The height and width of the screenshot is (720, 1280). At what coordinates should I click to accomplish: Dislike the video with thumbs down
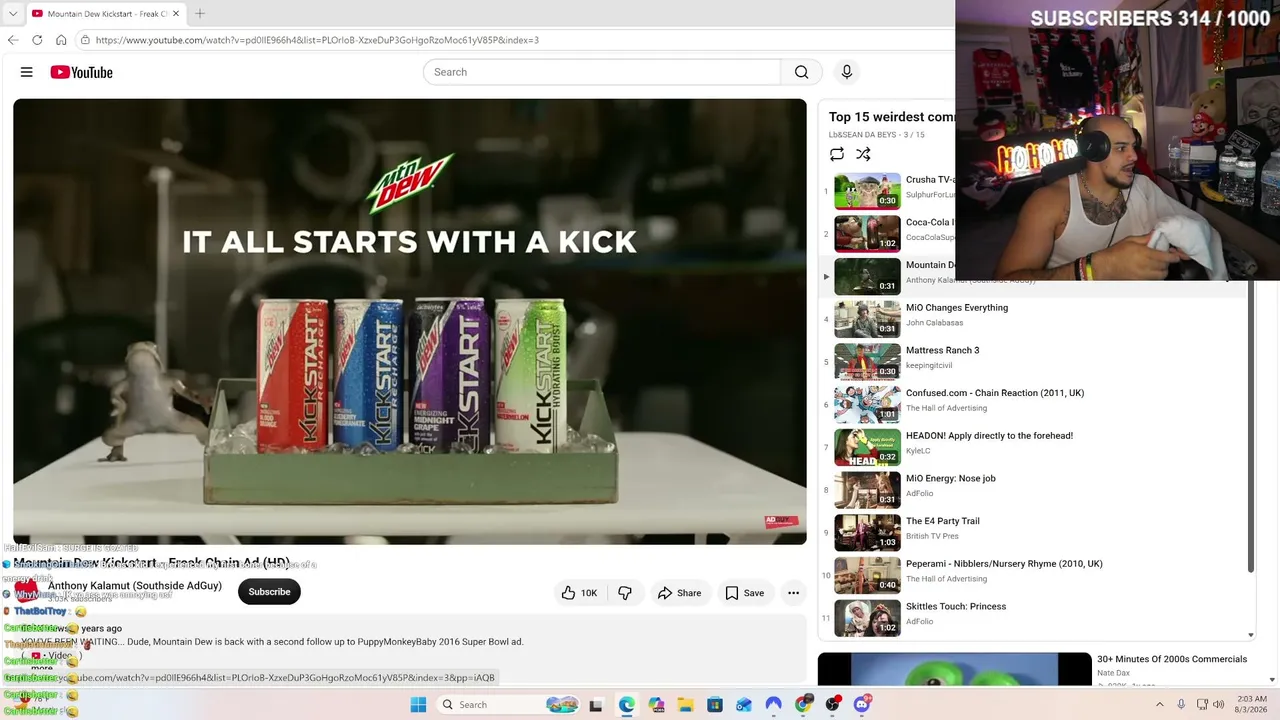tap(625, 593)
